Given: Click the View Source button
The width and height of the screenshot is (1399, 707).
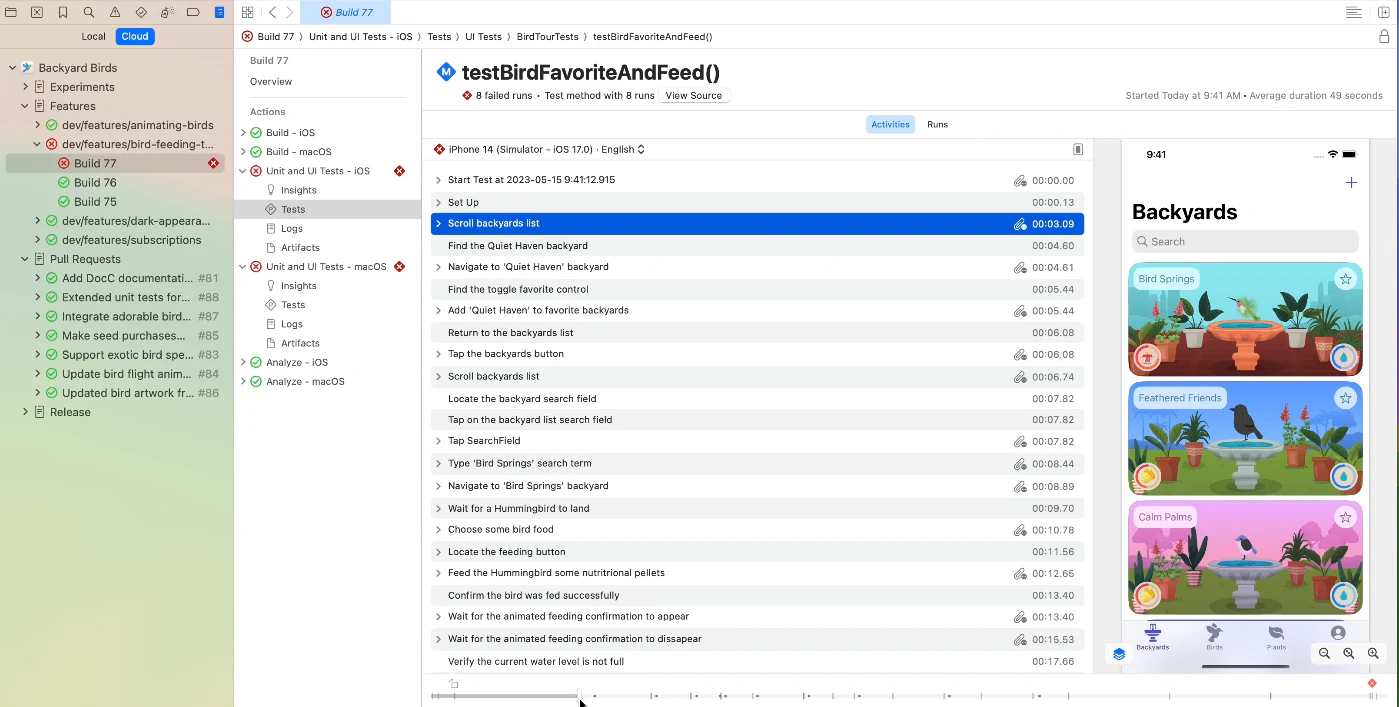Looking at the screenshot, I should [x=693, y=96].
